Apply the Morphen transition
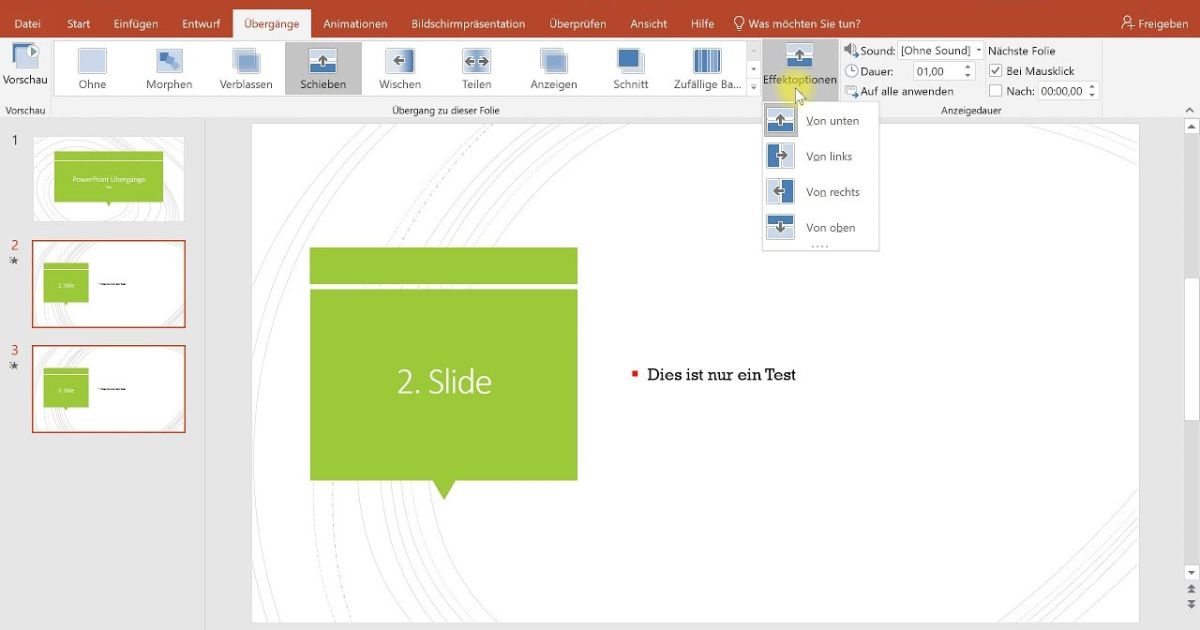1200x630 pixels. [169, 68]
